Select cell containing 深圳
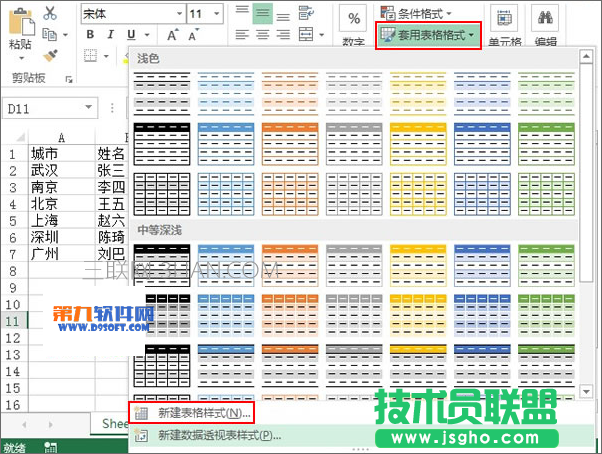The height and width of the screenshot is (454, 602). click(x=61, y=237)
